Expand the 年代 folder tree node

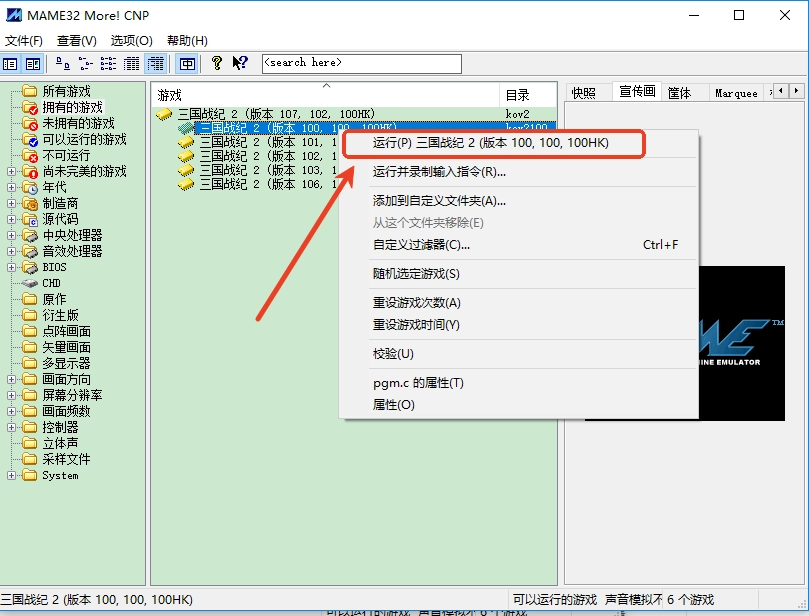coord(12,187)
